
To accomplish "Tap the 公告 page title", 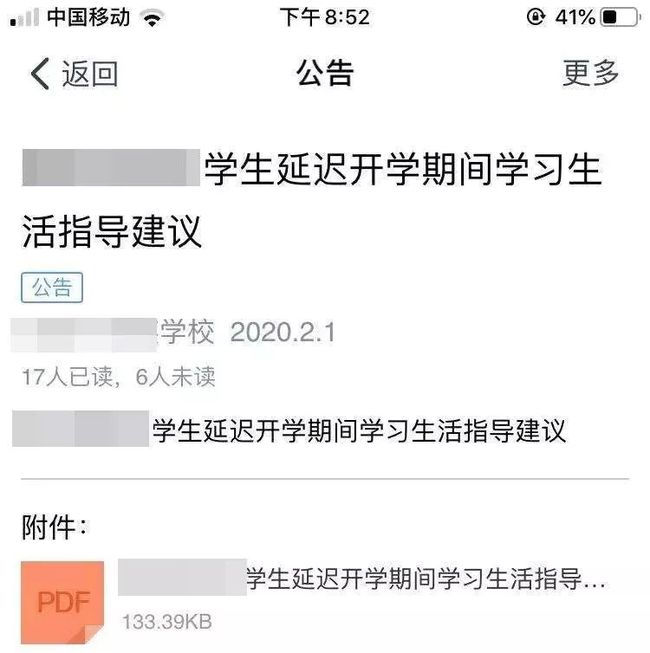I will click(325, 73).
